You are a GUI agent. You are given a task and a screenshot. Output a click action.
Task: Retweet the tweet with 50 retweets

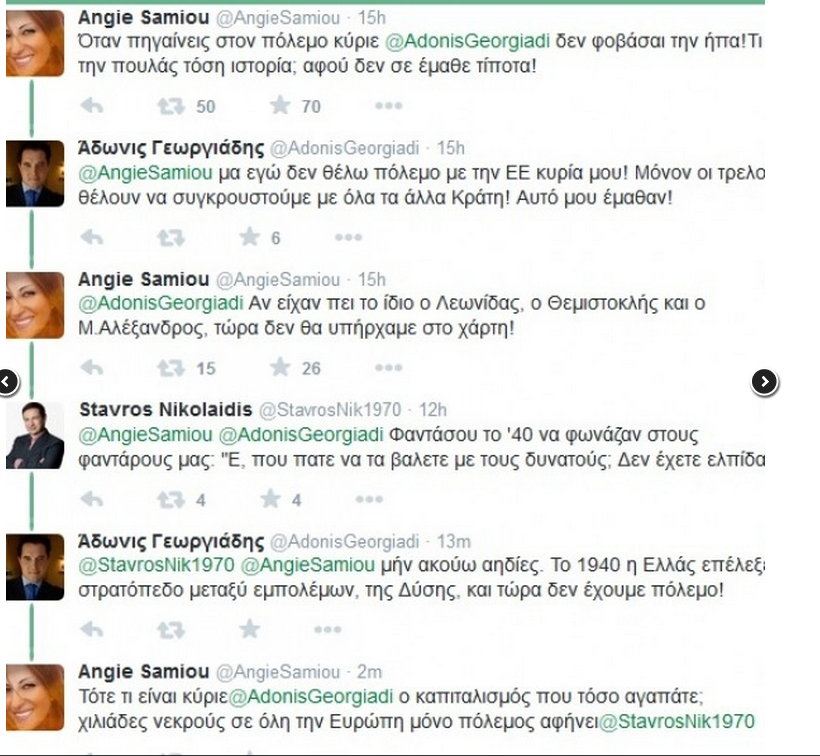[171, 106]
